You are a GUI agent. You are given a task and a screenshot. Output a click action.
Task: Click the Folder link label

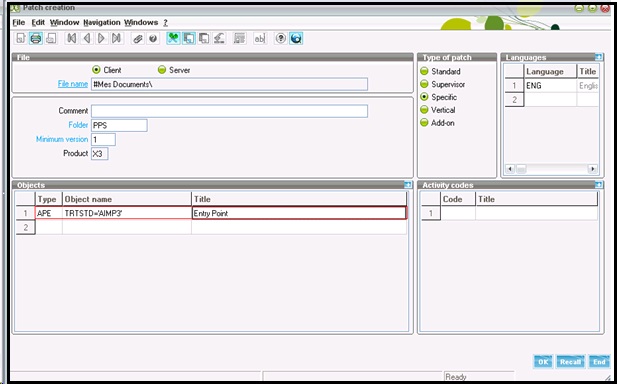coord(78,125)
